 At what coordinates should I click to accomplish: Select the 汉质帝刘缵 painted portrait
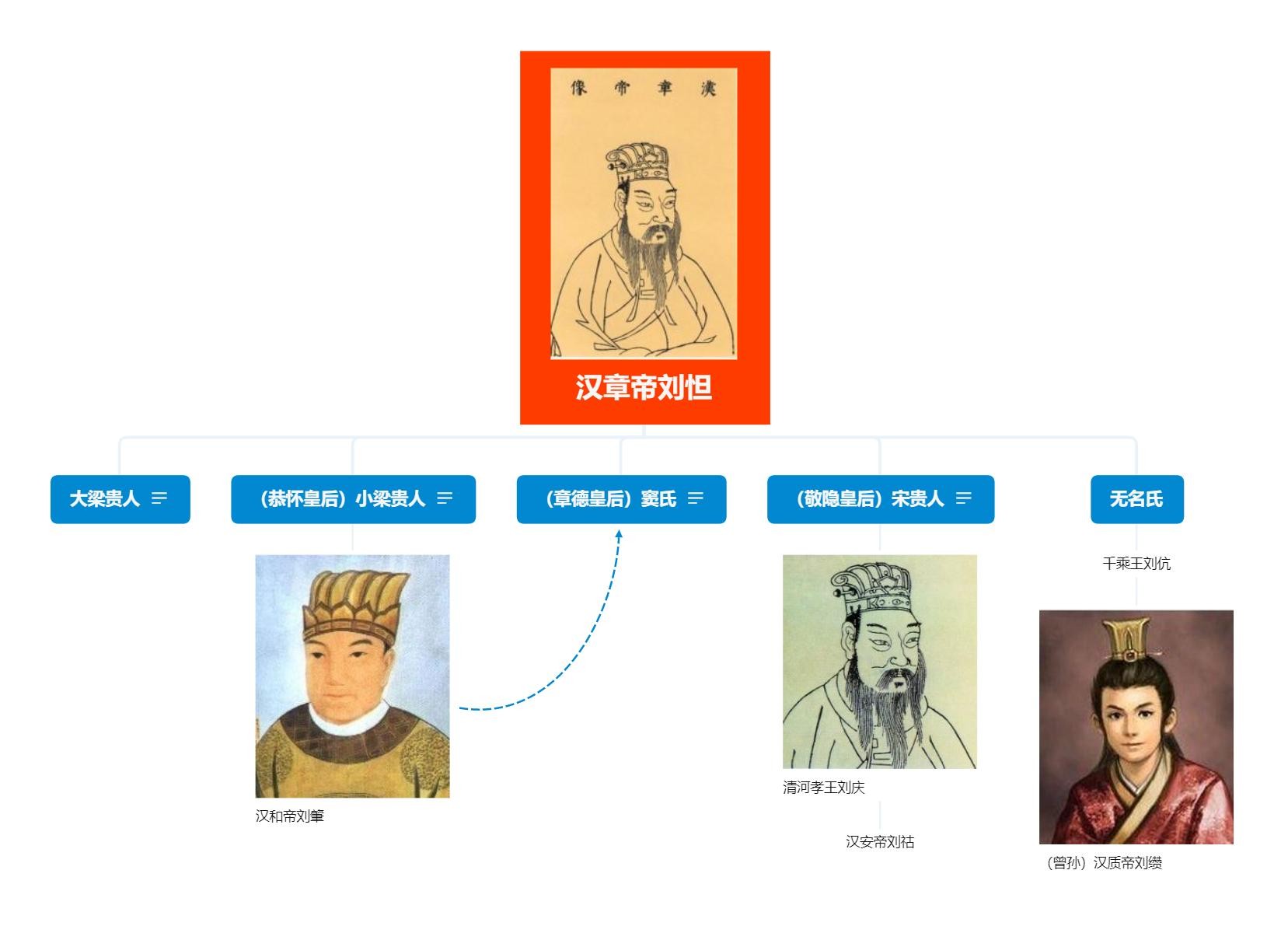pyautogui.click(x=1136, y=727)
